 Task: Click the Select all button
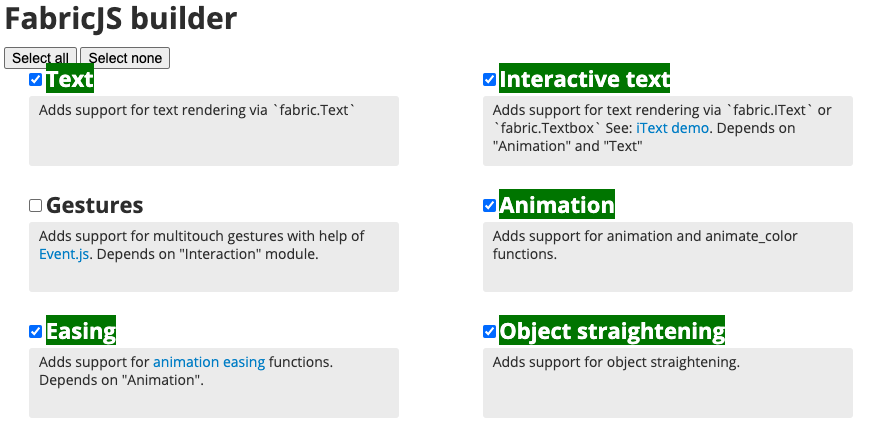41,58
